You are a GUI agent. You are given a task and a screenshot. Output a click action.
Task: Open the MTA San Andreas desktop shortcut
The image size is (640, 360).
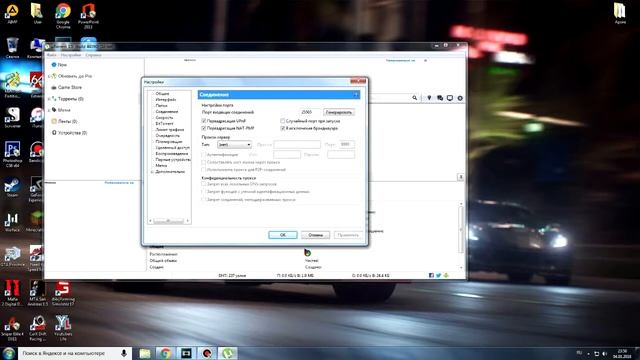point(38,293)
